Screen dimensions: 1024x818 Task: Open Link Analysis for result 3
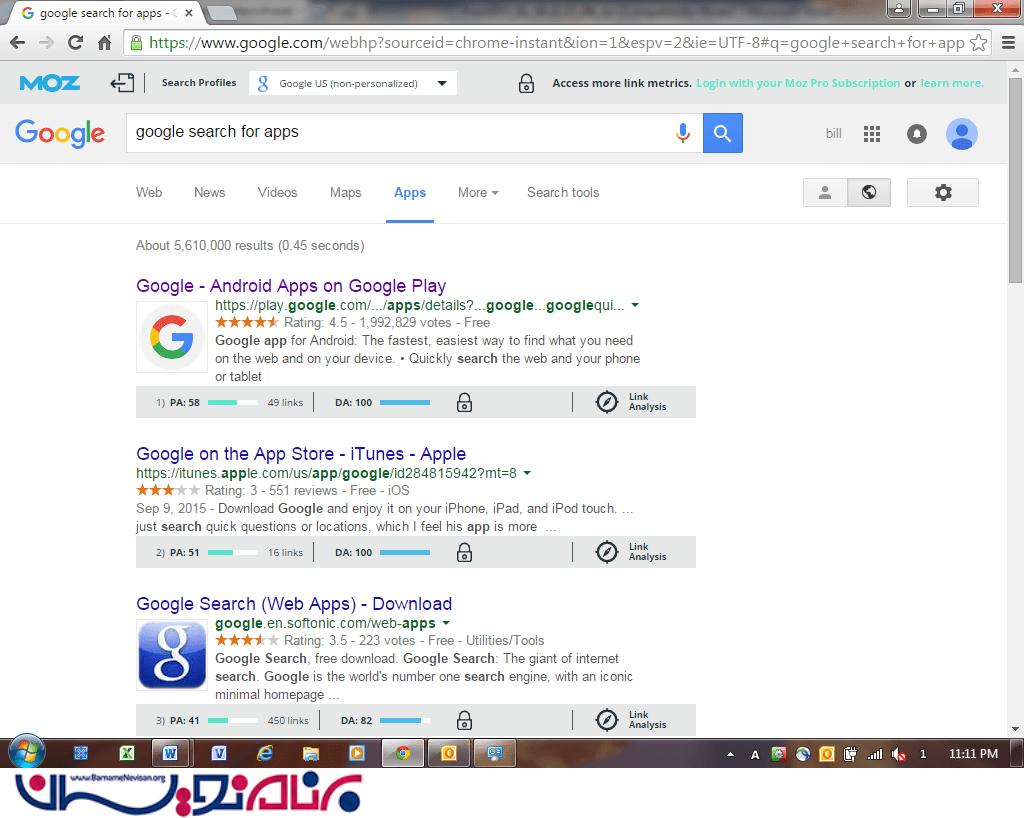632,719
